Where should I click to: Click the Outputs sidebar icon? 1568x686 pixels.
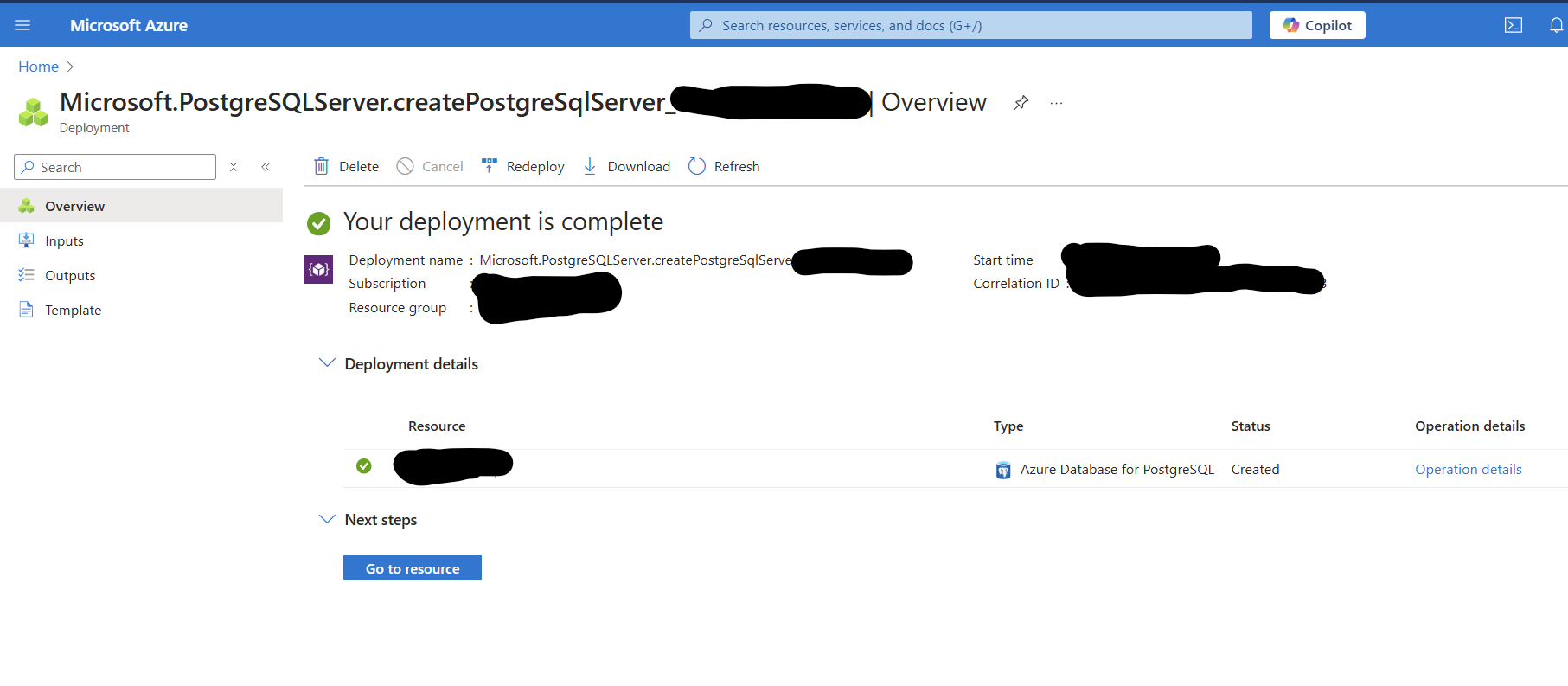point(27,275)
